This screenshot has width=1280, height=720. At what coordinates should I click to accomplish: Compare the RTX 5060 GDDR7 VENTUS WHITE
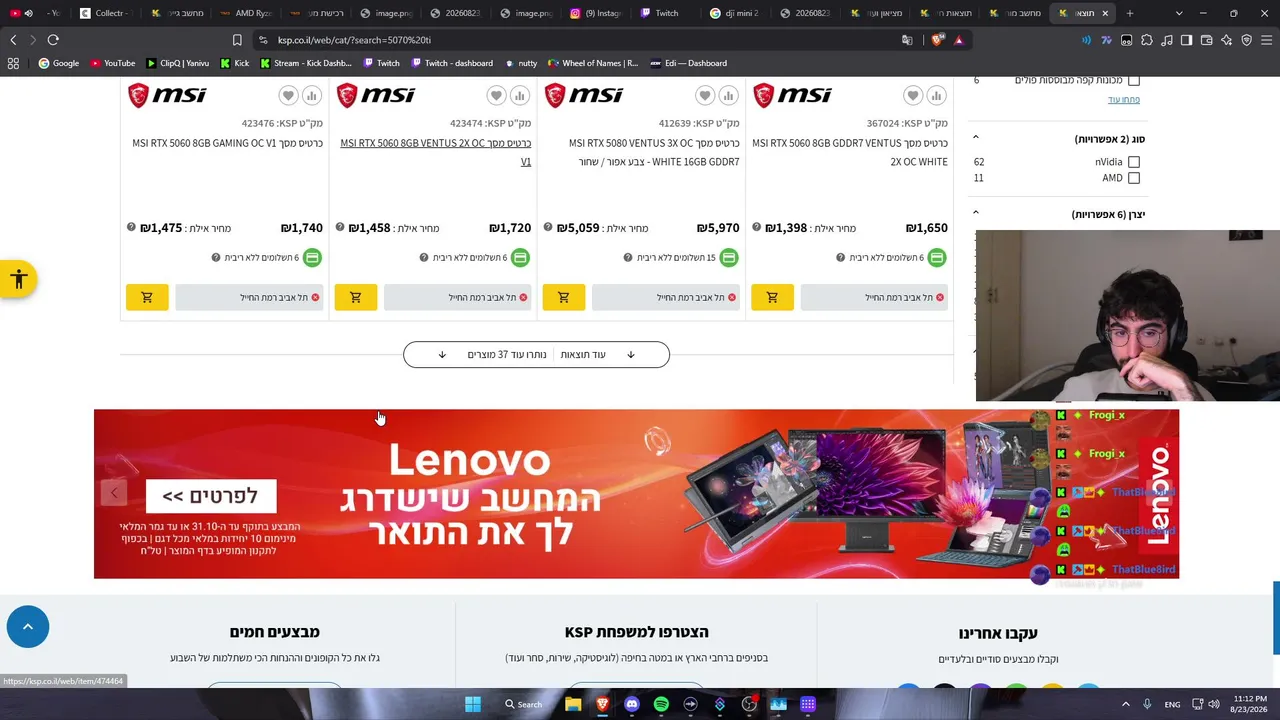[x=936, y=95]
